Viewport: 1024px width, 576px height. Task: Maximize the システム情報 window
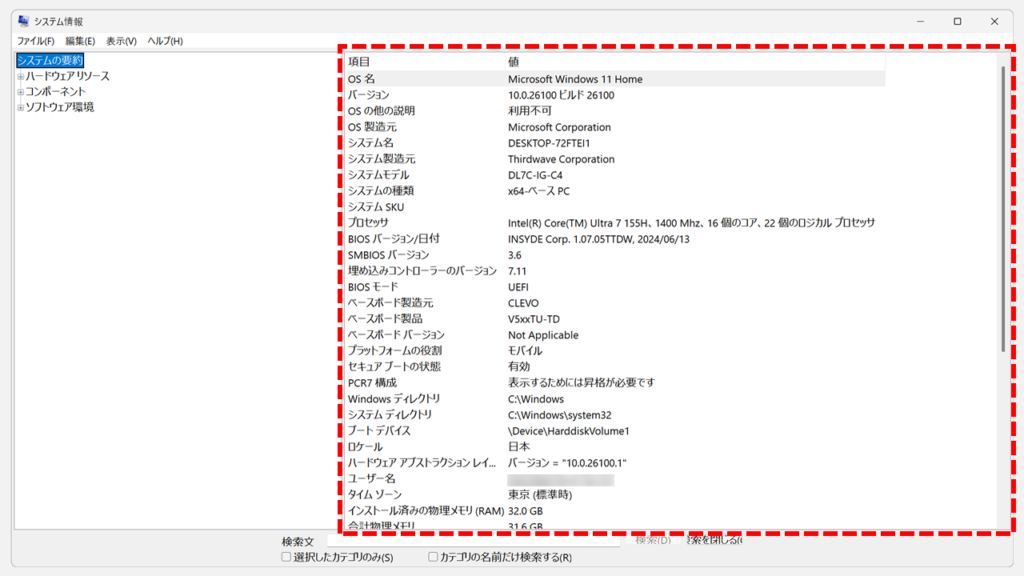(x=957, y=22)
